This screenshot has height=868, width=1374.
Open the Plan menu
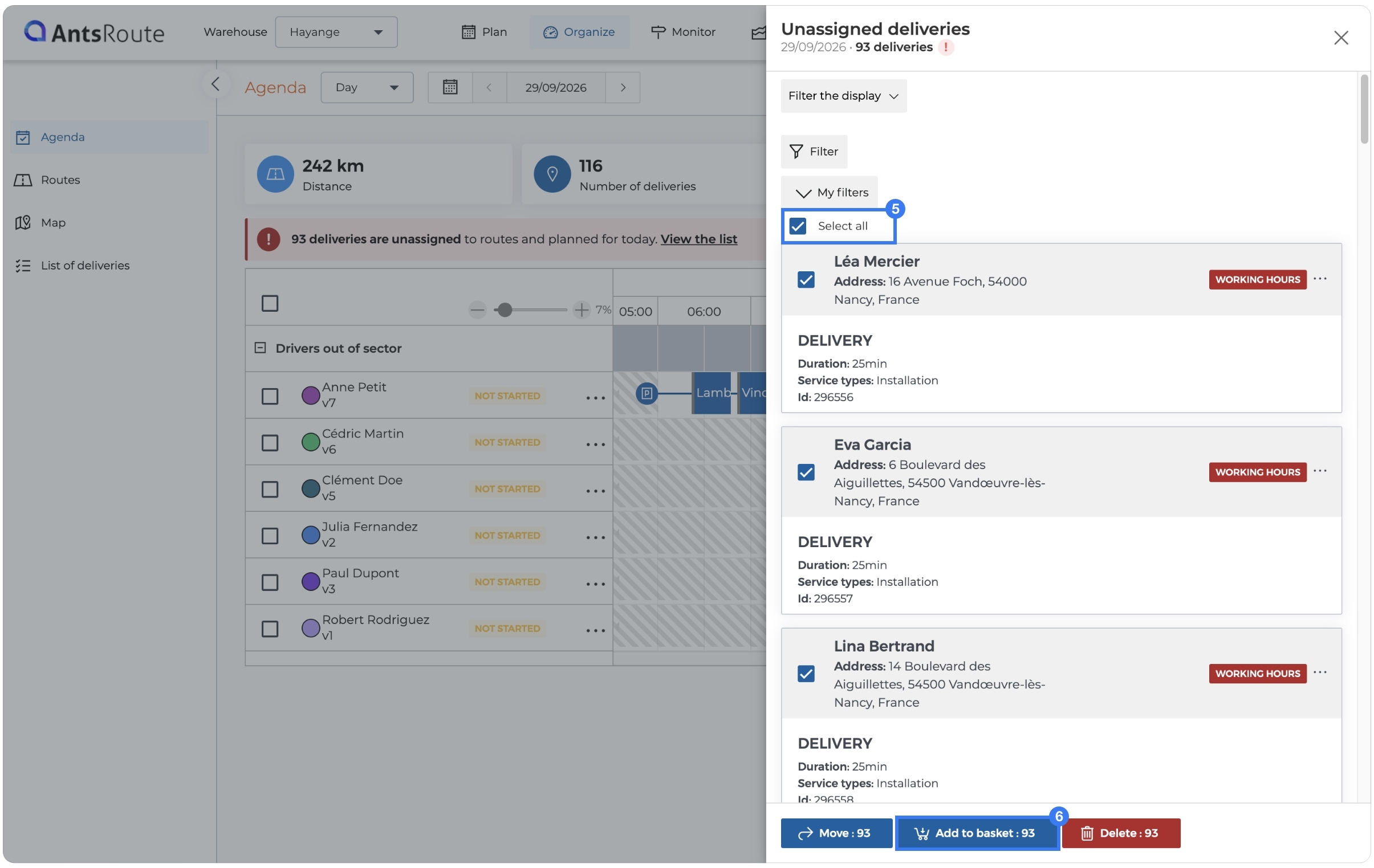(484, 32)
